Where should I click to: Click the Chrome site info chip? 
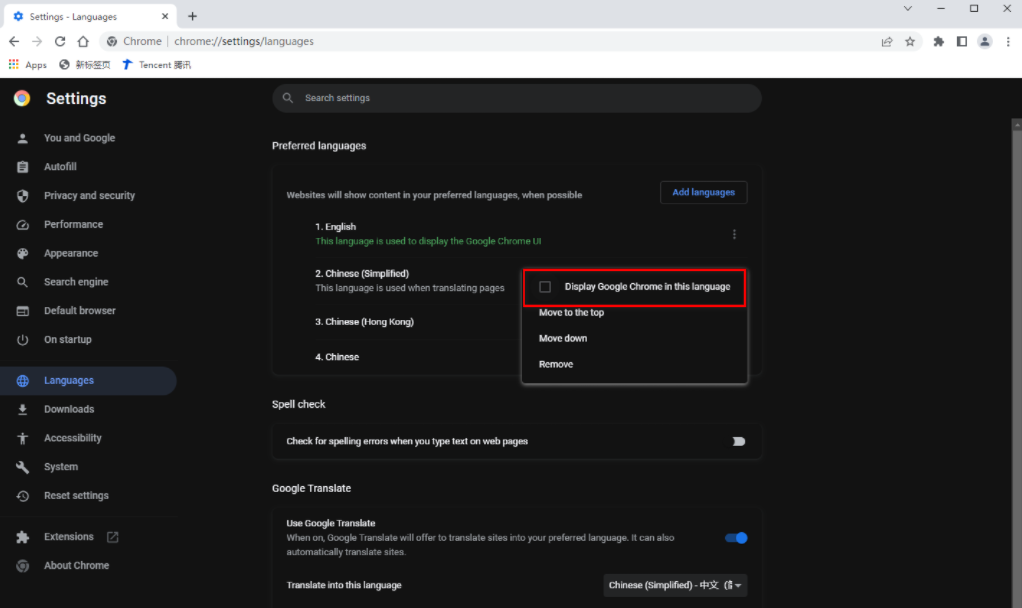pos(134,41)
